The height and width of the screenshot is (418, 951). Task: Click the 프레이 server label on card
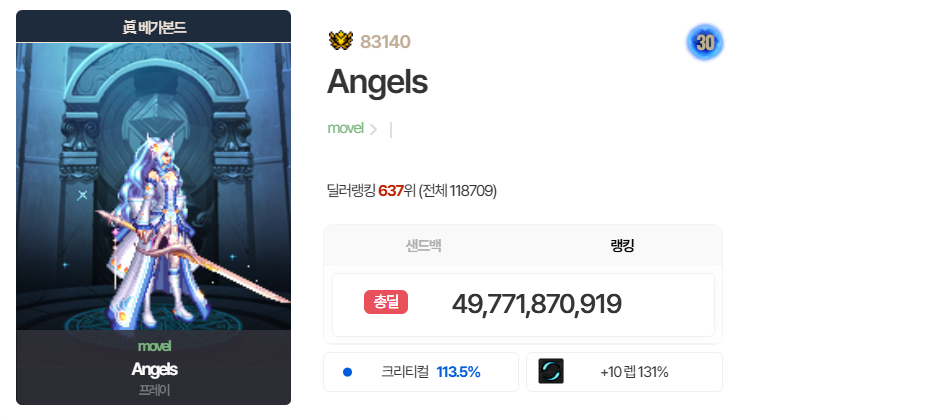point(154,390)
